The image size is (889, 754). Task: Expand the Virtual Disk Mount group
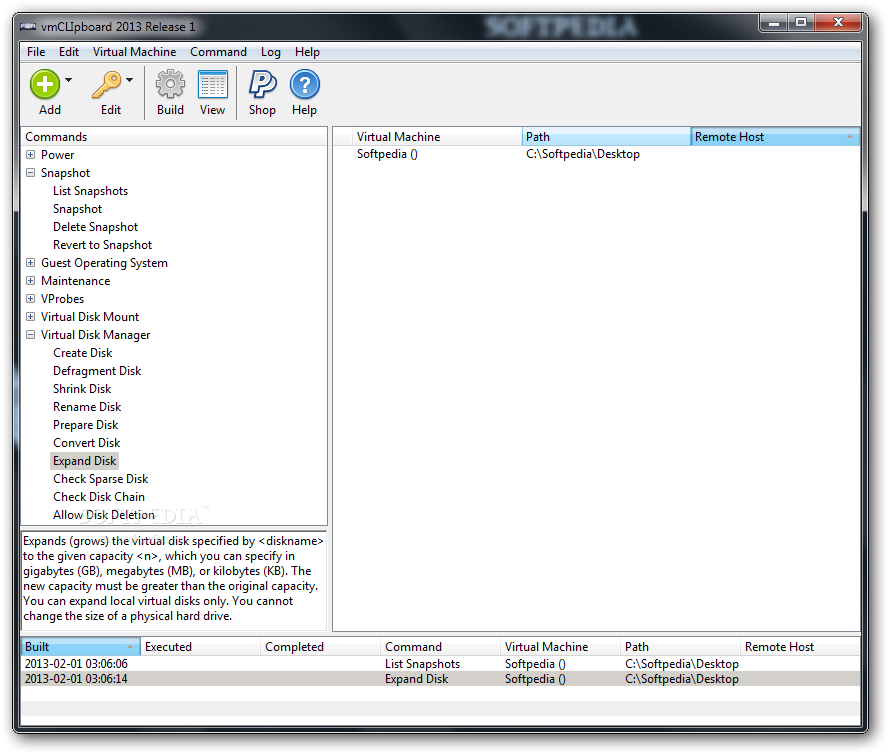(x=31, y=317)
